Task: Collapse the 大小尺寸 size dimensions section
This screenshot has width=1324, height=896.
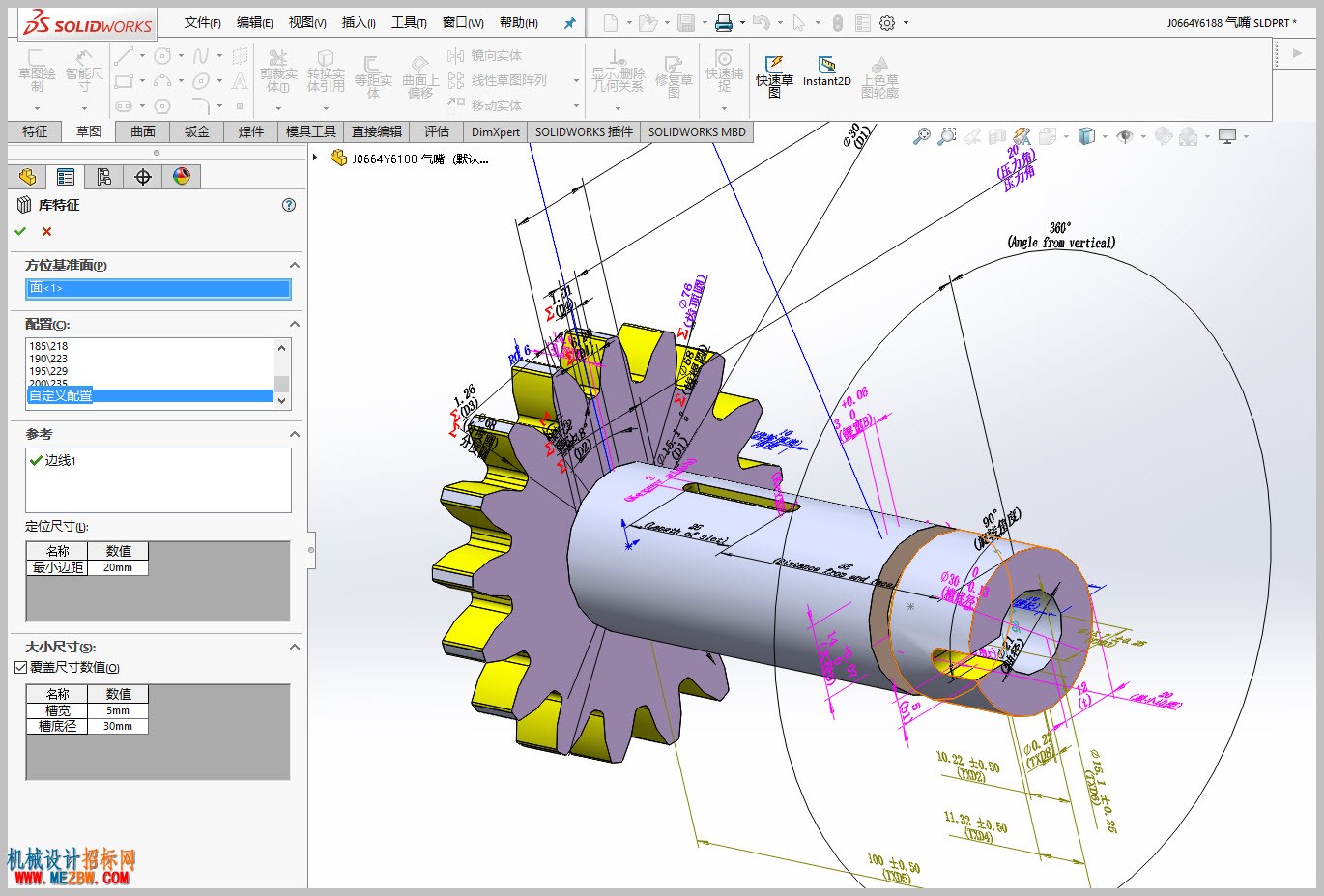Action: (295, 647)
